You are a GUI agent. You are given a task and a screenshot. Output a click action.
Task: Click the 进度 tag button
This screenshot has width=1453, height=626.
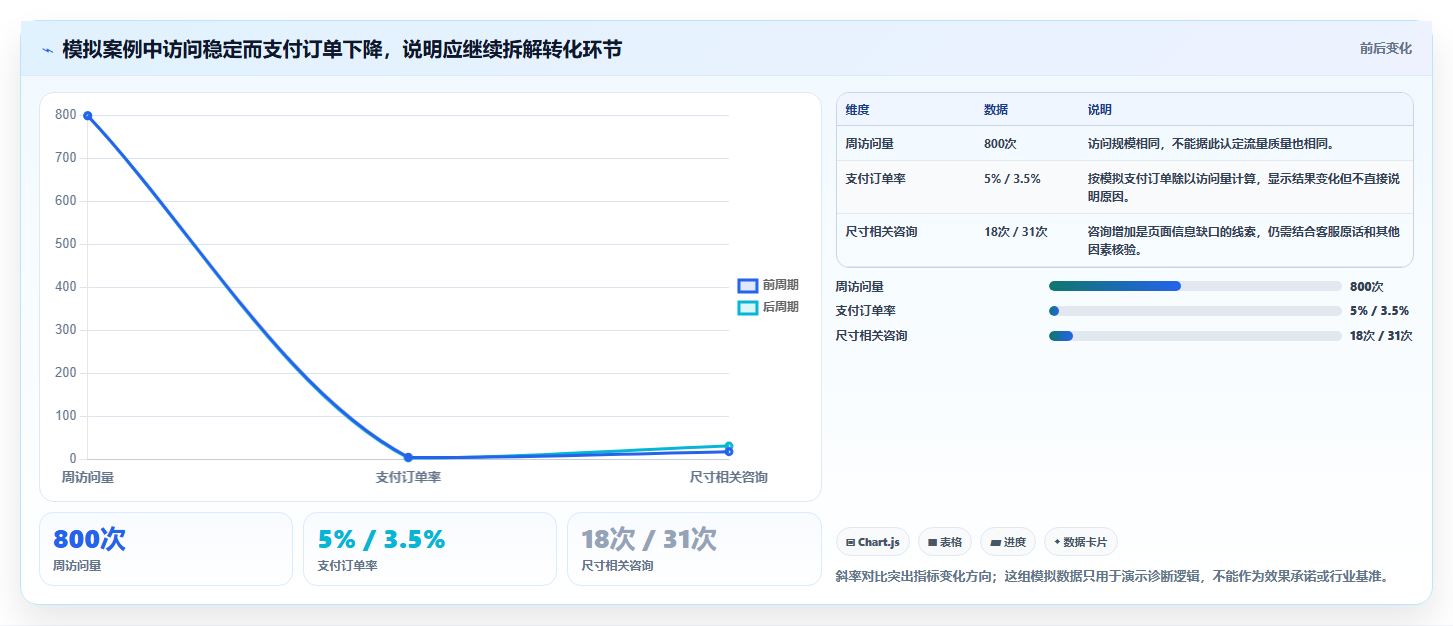coord(1008,542)
